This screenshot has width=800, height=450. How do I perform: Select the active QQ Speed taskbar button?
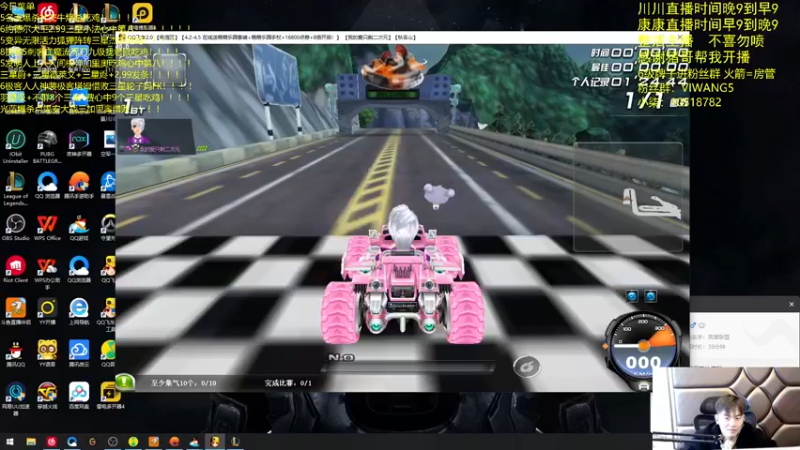click(x=215, y=441)
